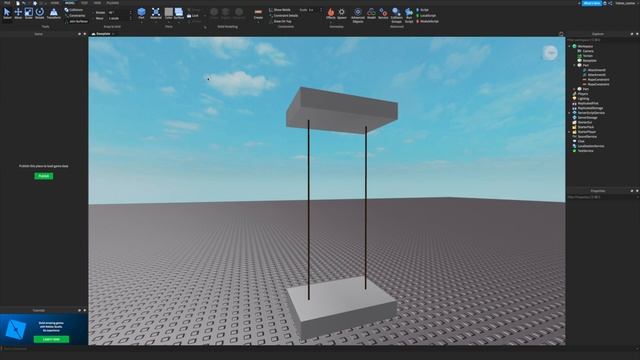
Task: Insert a Script from the ribbon
Action: point(422,10)
